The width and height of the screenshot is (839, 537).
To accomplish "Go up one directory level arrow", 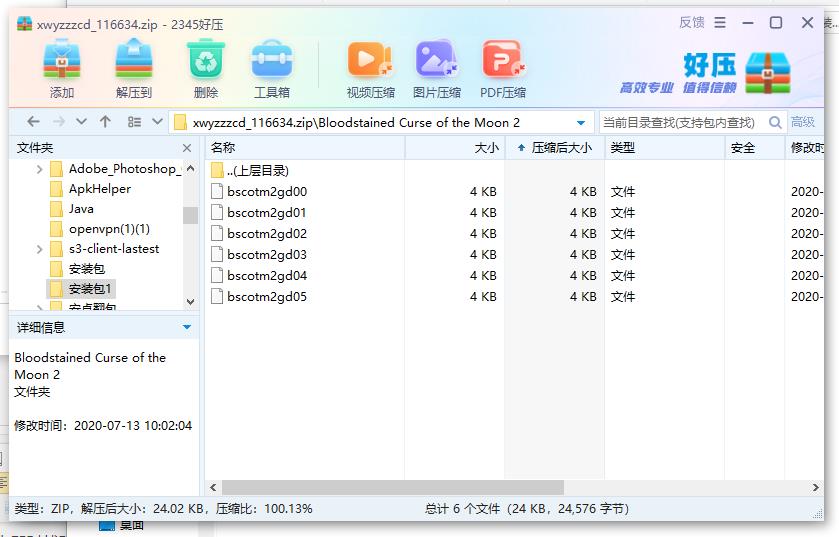I will tap(105, 122).
